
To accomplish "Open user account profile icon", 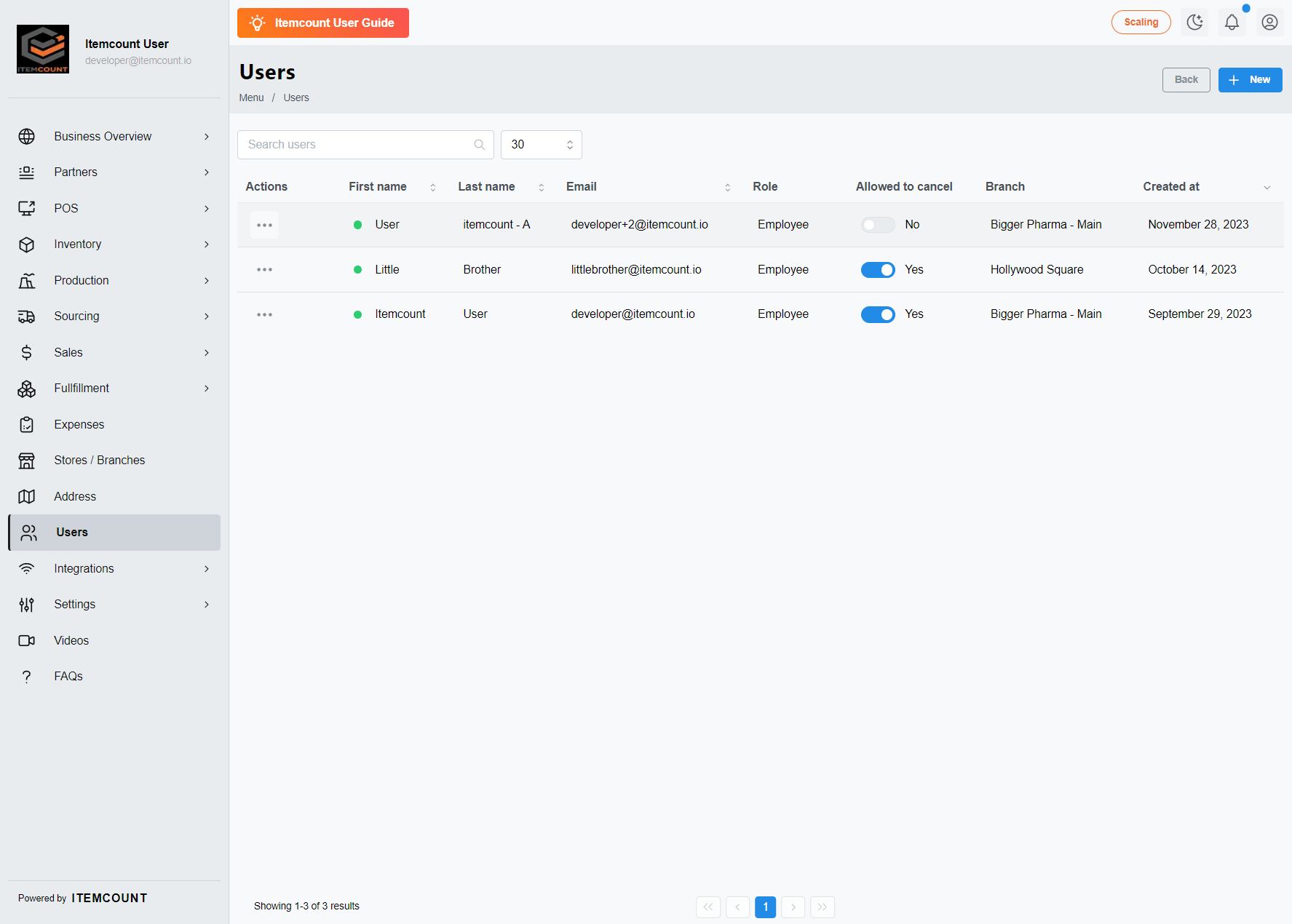I will pos(1269,23).
